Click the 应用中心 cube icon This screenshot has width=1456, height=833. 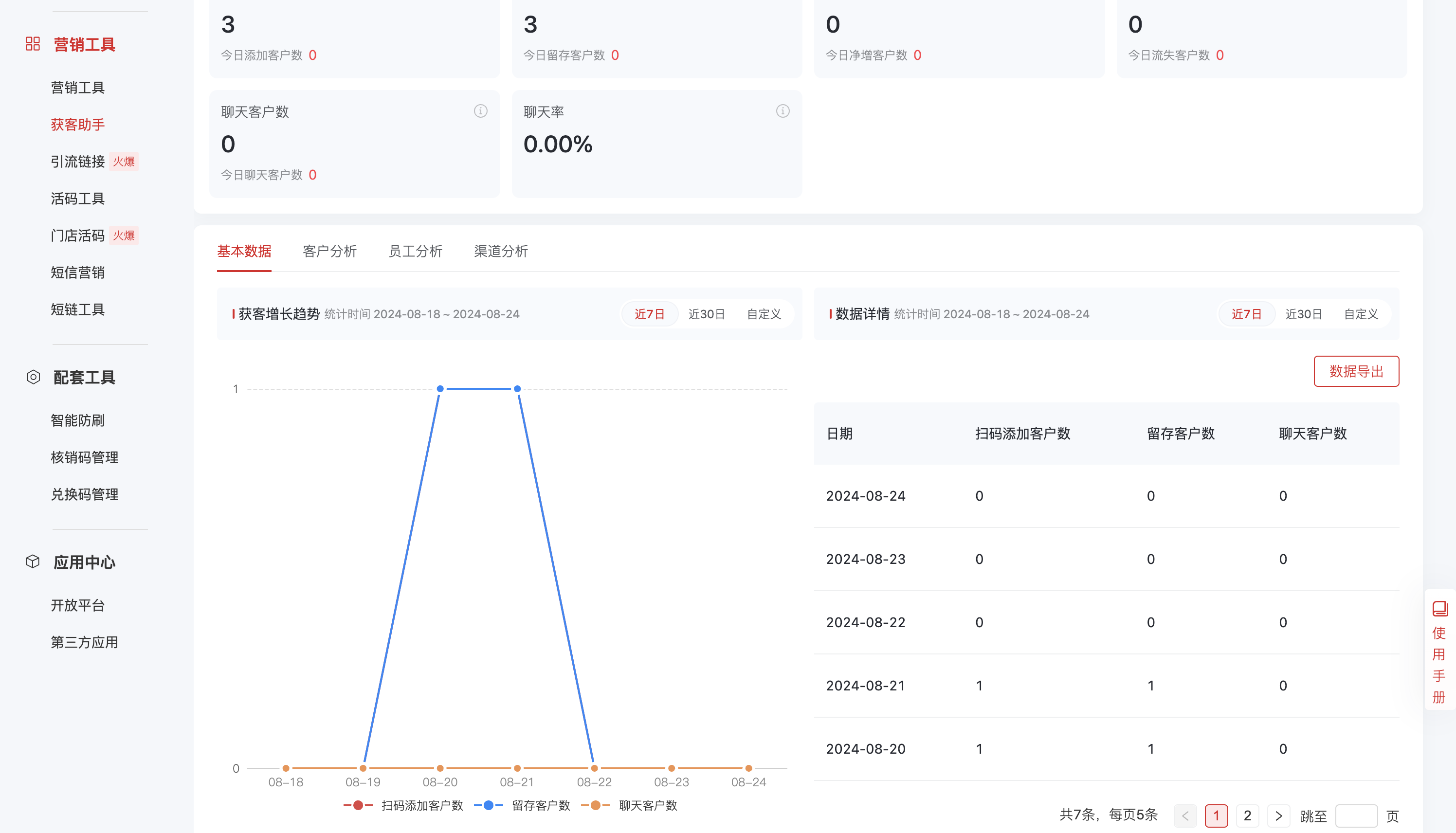tap(33, 562)
